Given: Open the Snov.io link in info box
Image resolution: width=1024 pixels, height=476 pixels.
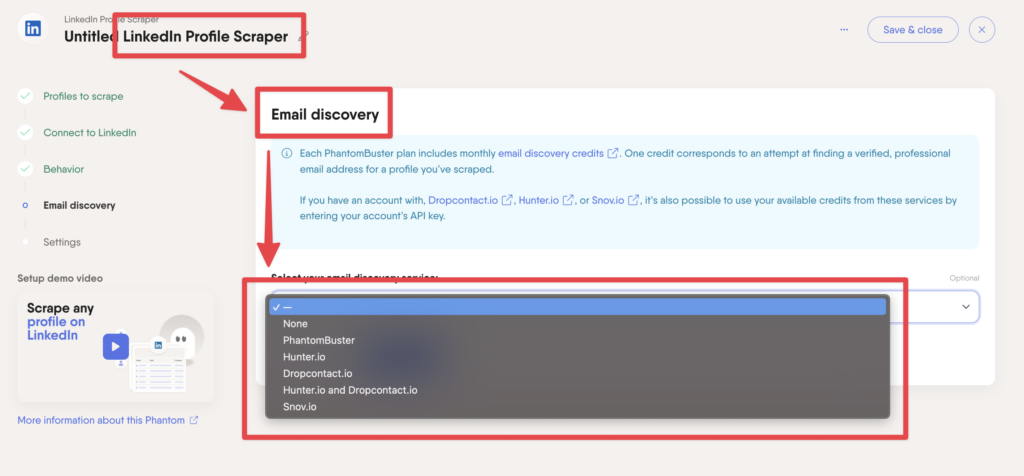Looking at the screenshot, I should click(610, 200).
